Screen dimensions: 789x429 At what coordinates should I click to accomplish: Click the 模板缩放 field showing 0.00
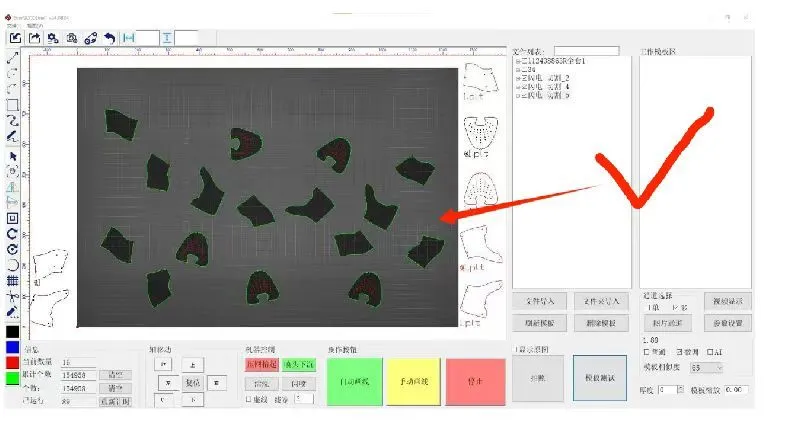pos(736,390)
